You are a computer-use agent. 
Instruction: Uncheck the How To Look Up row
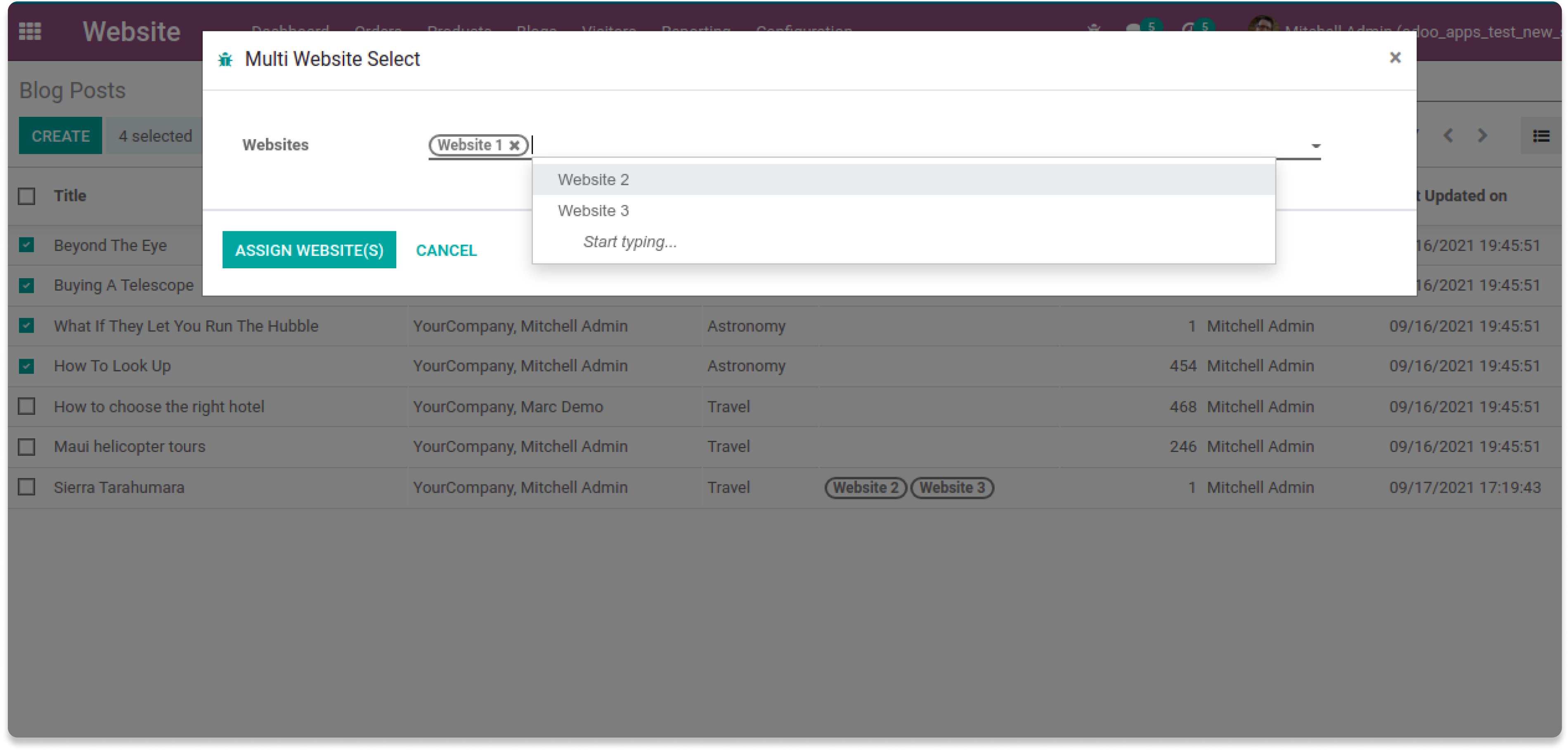click(x=27, y=366)
